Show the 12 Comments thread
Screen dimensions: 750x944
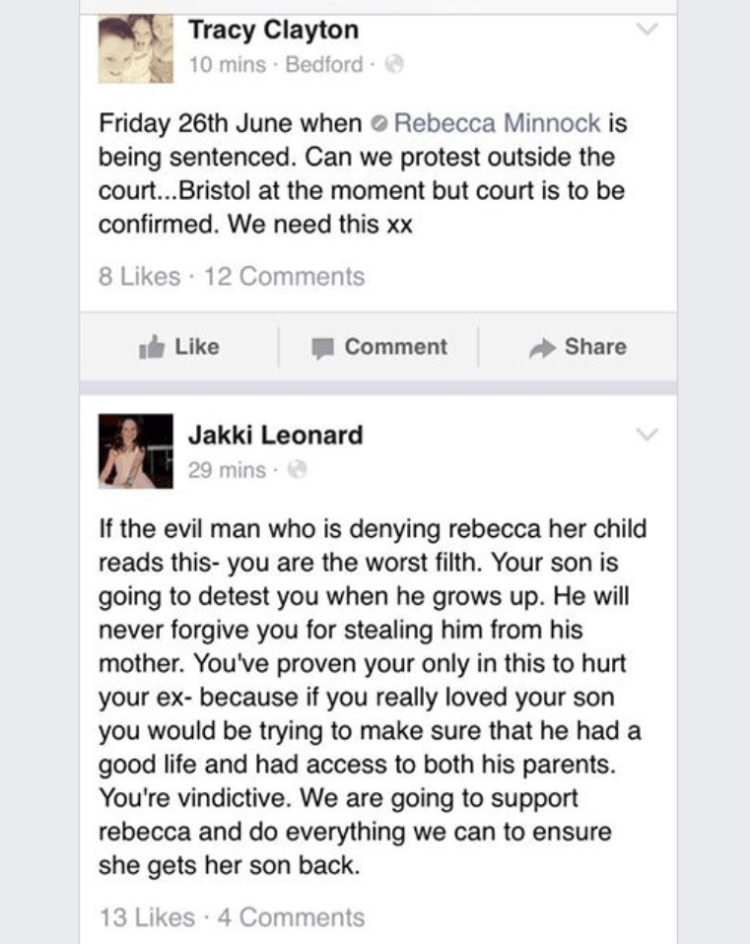pos(284,277)
